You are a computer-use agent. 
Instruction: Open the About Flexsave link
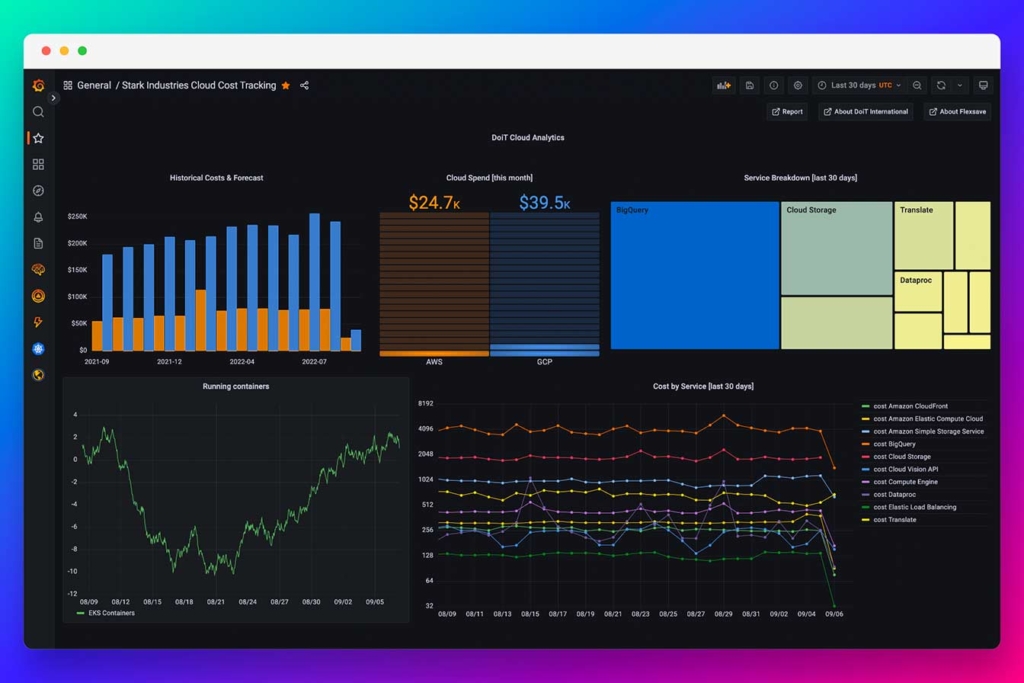coord(957,112)
